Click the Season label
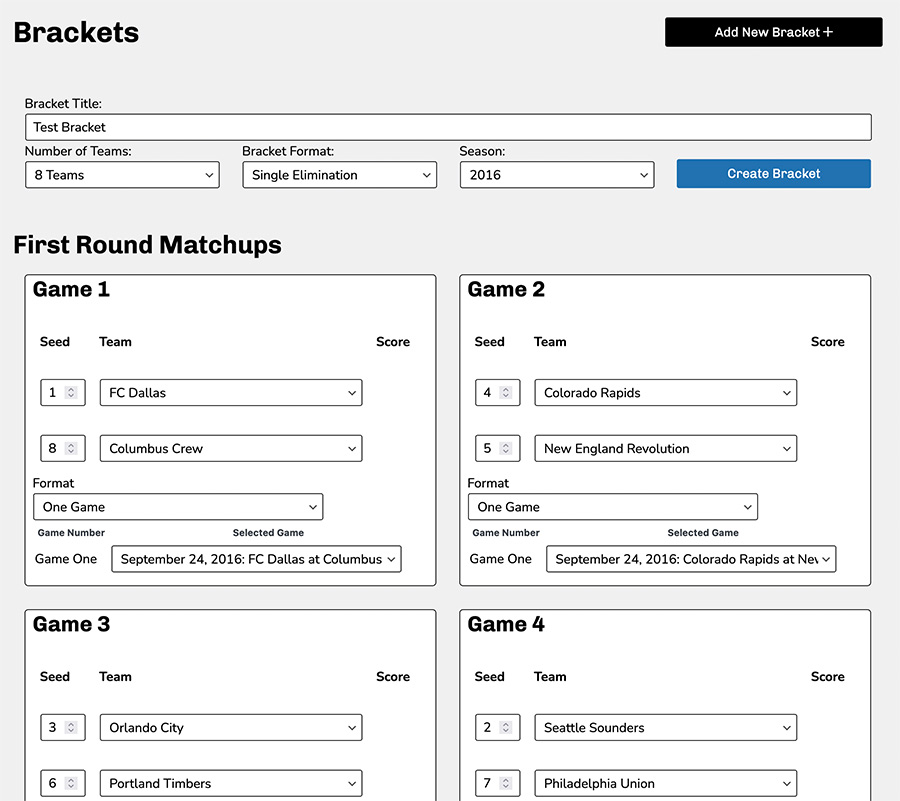This screenshot has width=900, height=801. [482, 151]
